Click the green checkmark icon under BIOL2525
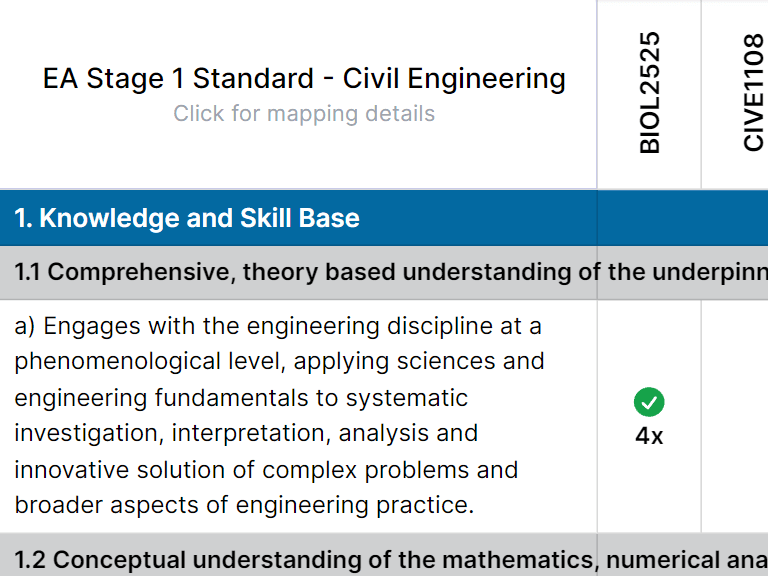 (649, 403)
